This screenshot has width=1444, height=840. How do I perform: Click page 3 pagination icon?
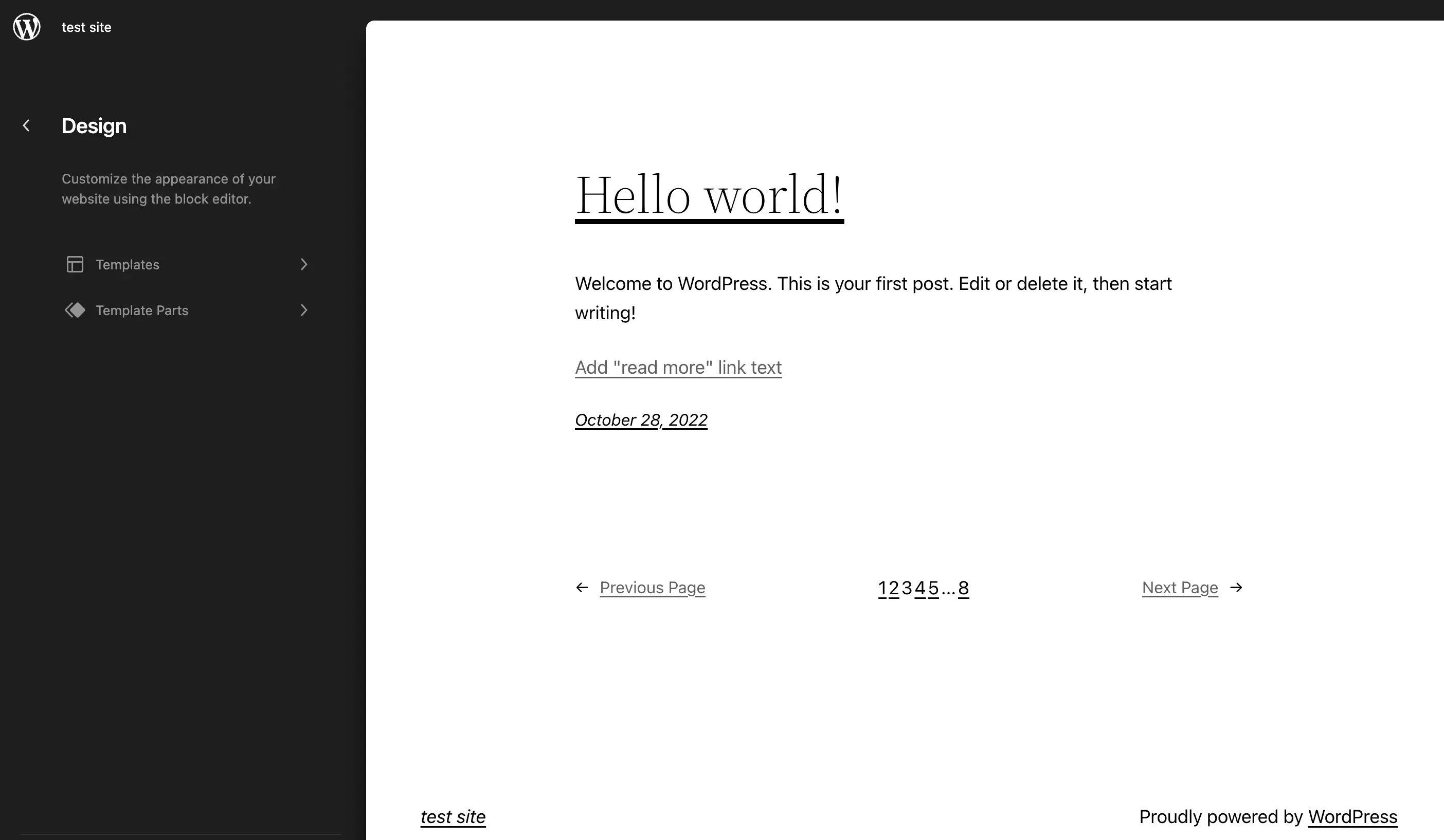(906, 587)
